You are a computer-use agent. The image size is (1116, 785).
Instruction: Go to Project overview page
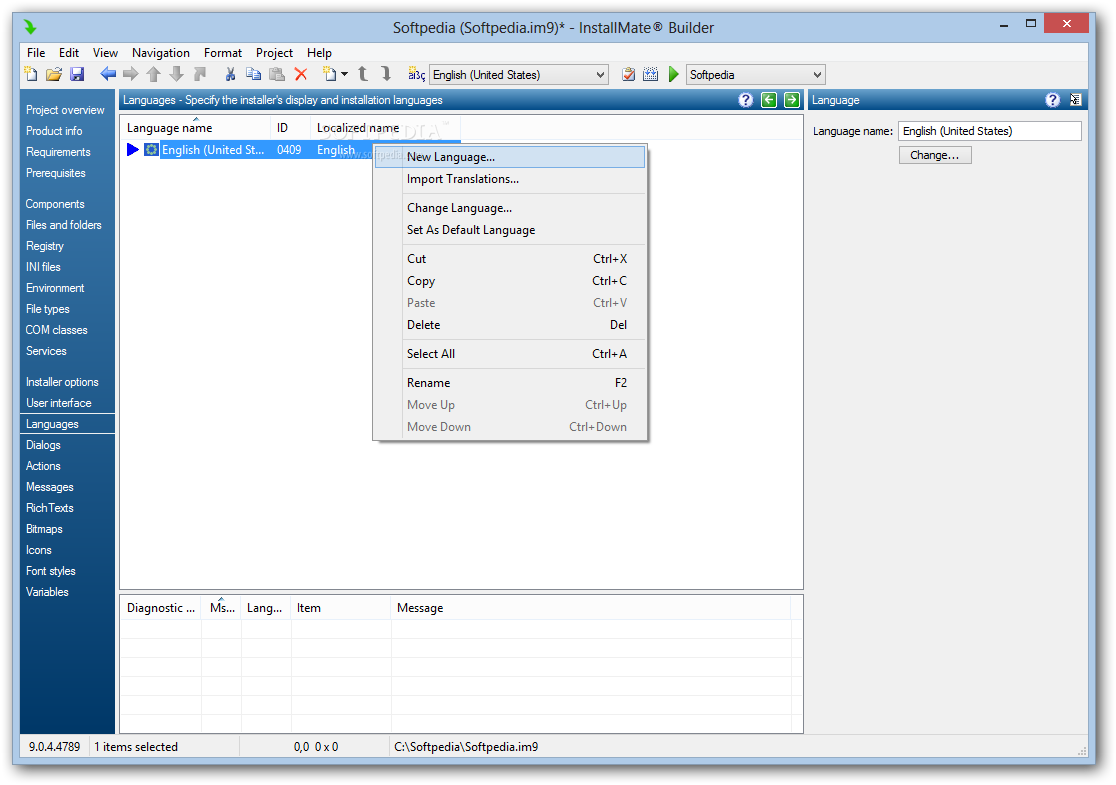click(x=65, y=110)
